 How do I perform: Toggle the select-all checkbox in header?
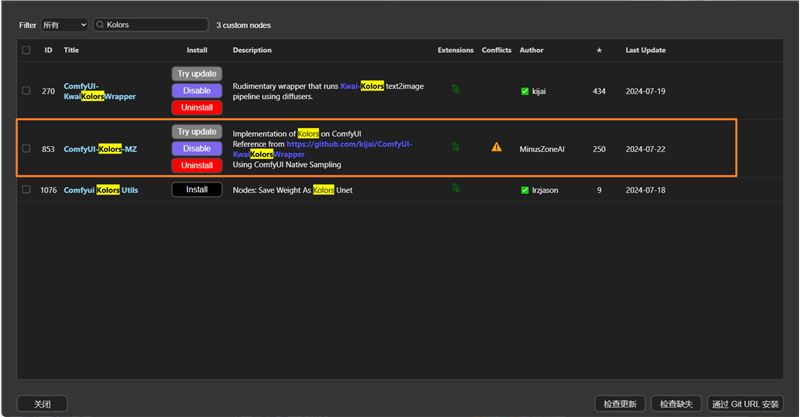(x=26, y=50)
